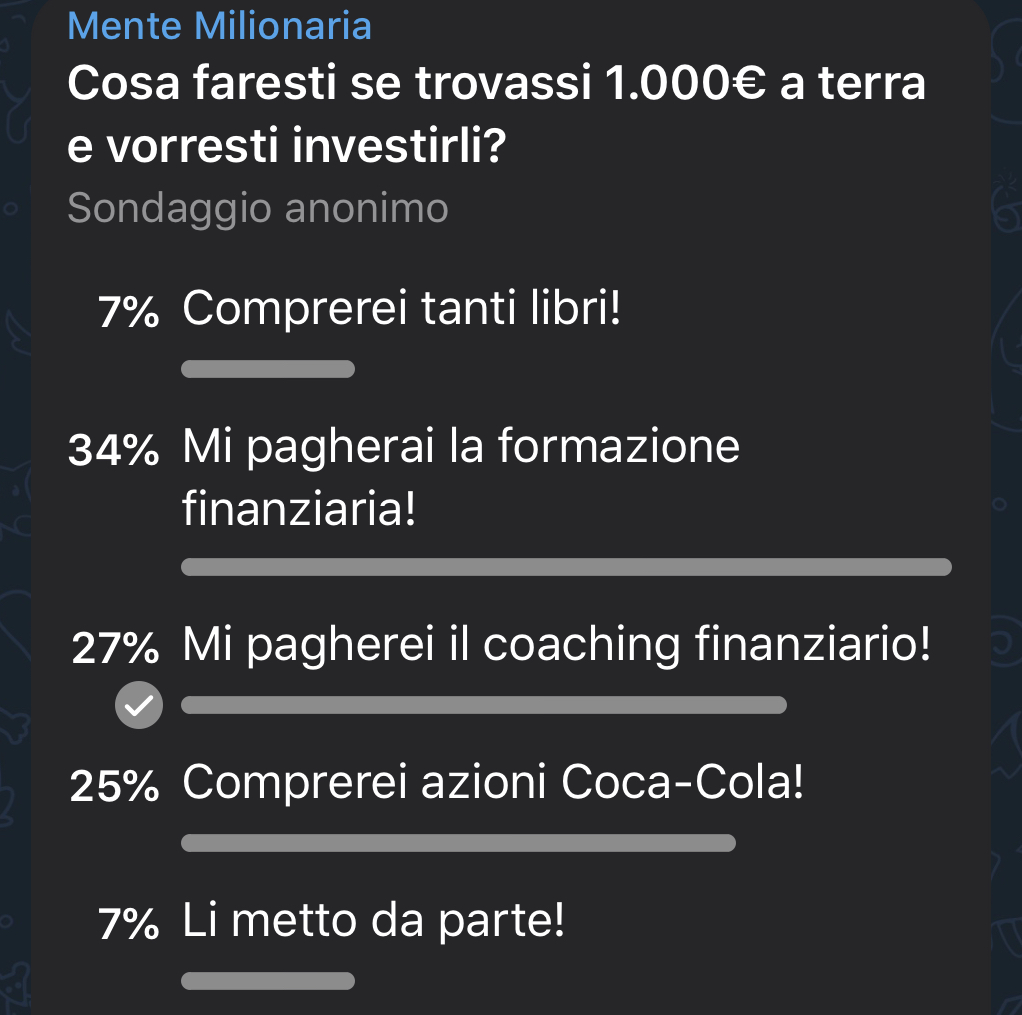1022x1015 pixels.
Task: Click the progress bar for coaching finanziario
Action: click(483, 705)
